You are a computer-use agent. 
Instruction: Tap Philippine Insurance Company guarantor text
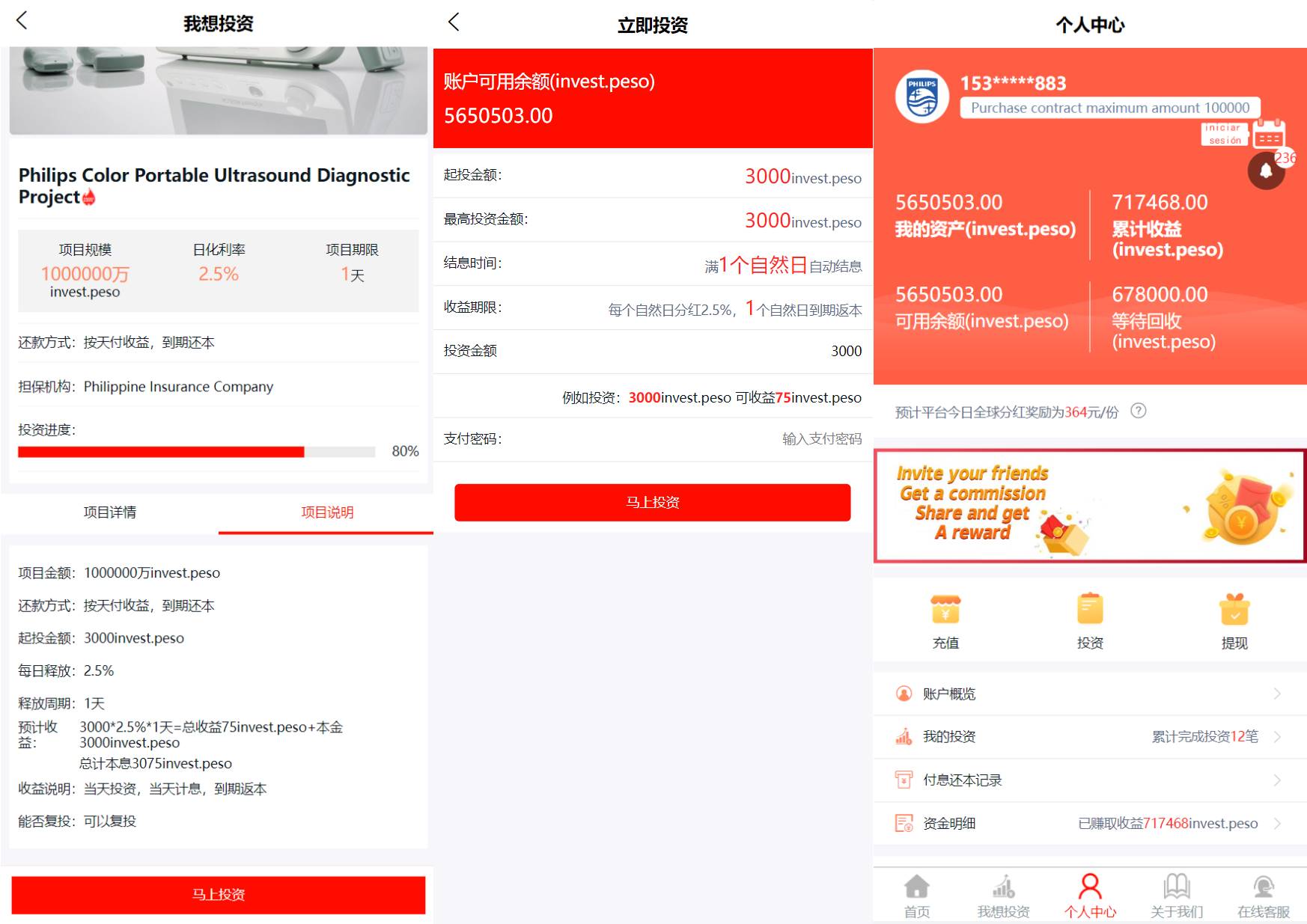click(x=178, y=387)
